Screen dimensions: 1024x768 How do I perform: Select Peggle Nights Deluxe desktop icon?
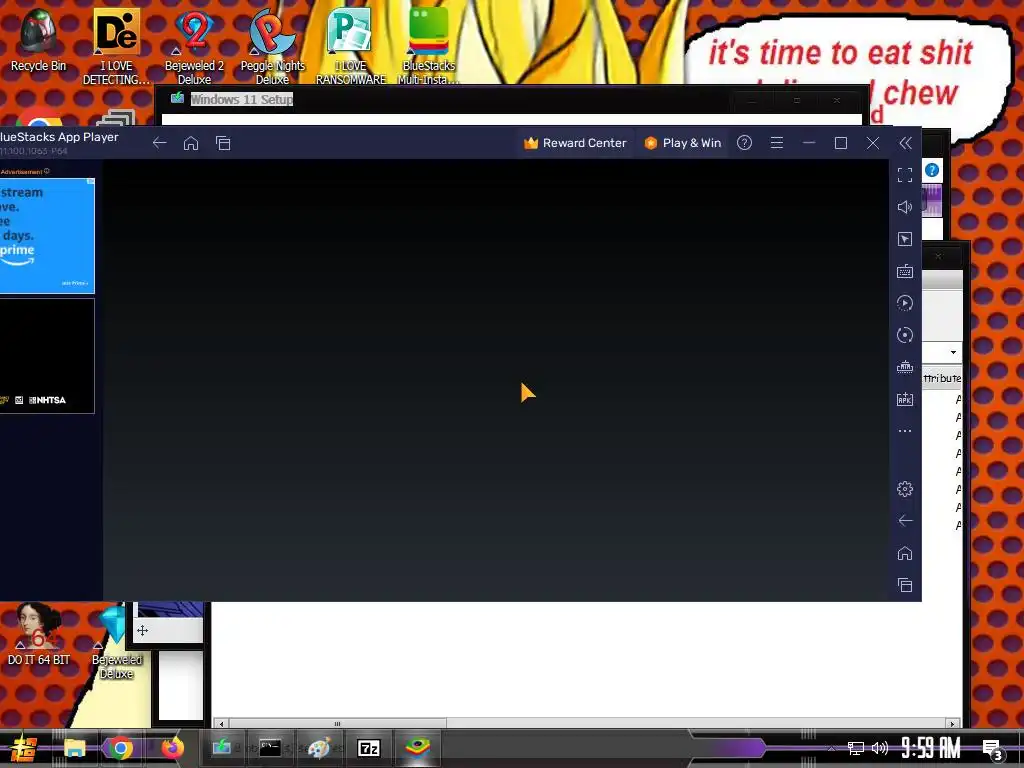click(x=272, y=46)
